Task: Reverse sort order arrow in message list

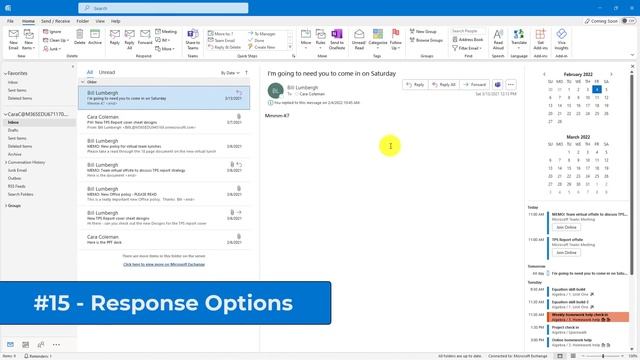Action: tap(246, 73)
